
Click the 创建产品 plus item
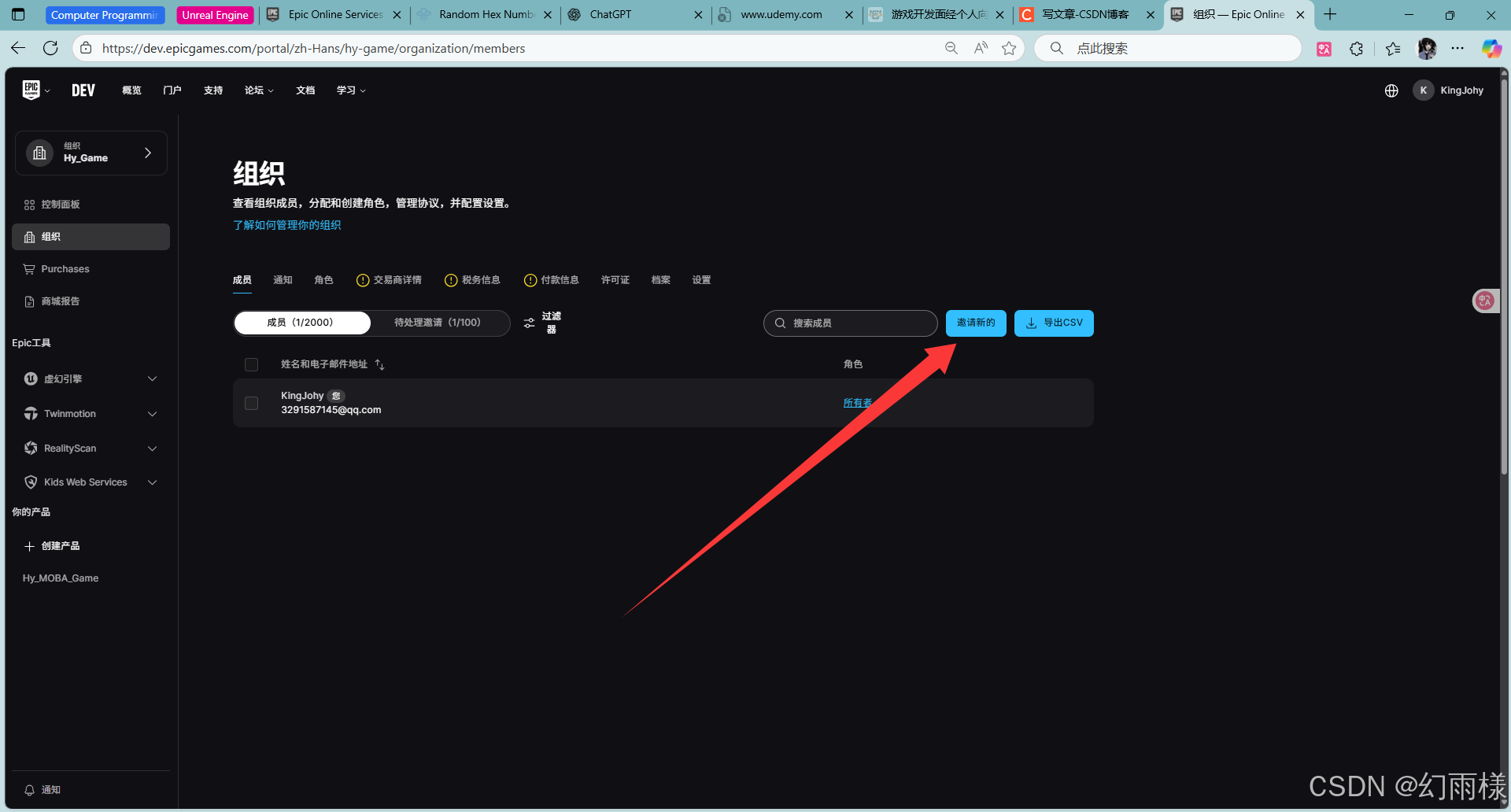click(x=52, y=546)
